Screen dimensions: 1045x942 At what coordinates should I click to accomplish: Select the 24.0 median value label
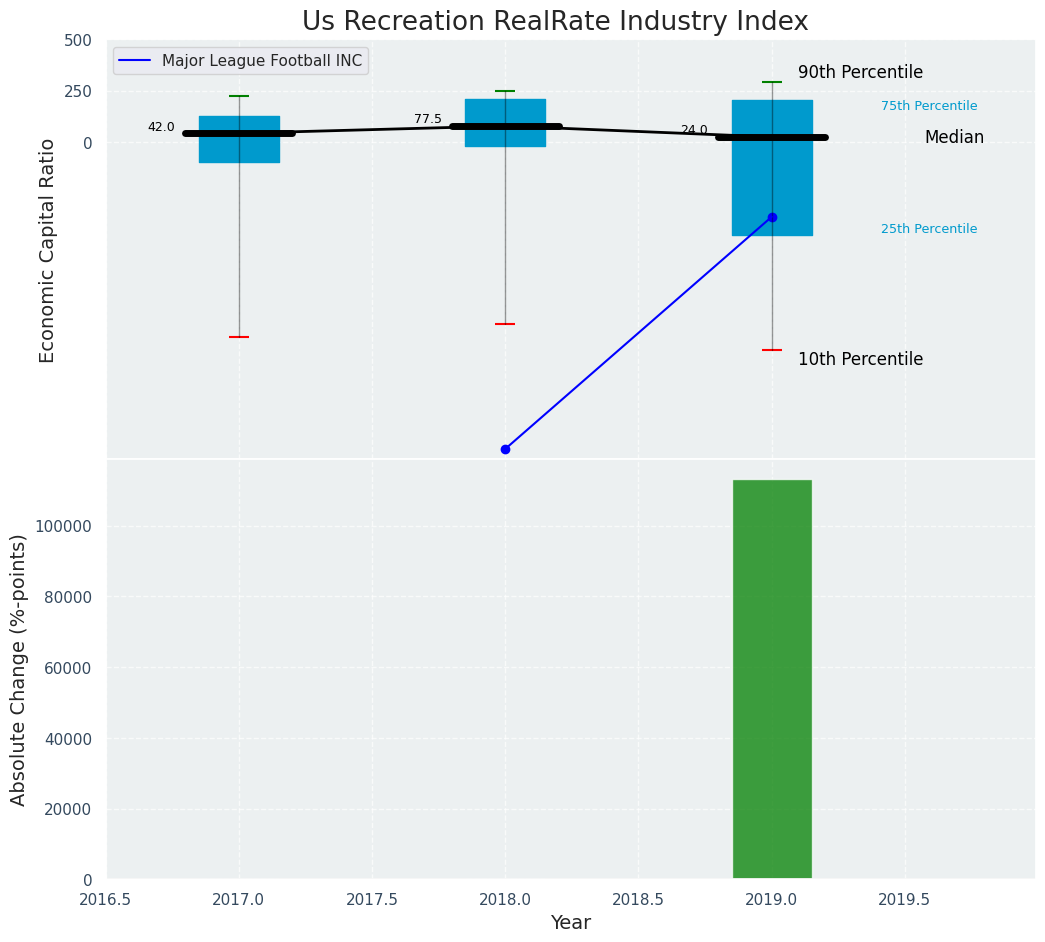(x=694, y=130)
